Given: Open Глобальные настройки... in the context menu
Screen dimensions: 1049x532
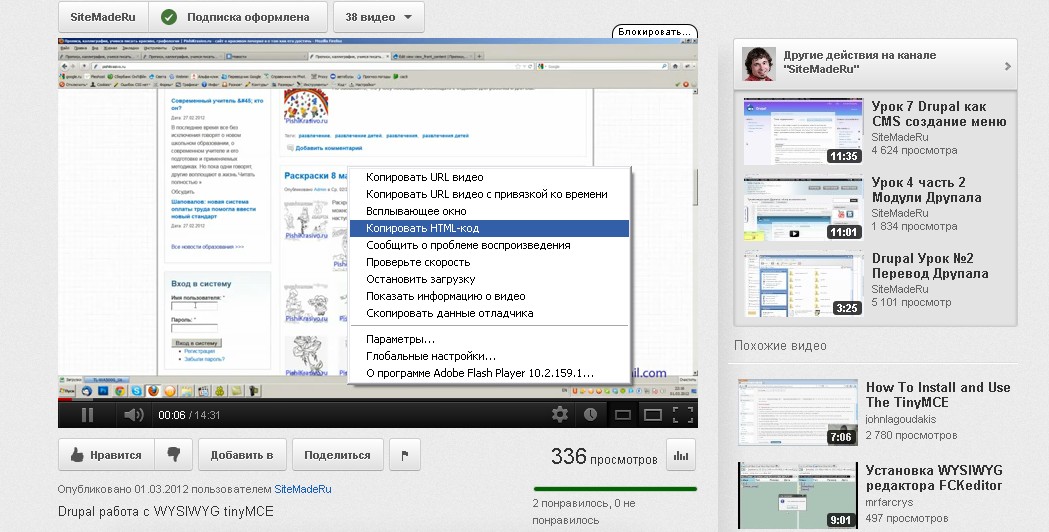Looking at the screenshot, I should point(490,356).
